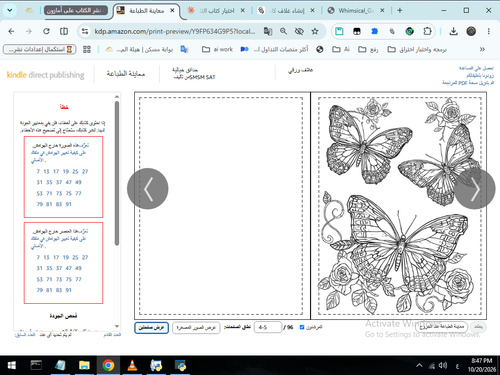Go to the next page spread using the right arrow
This screenshot has width=500, height=375.
click(x=475, y=189)
